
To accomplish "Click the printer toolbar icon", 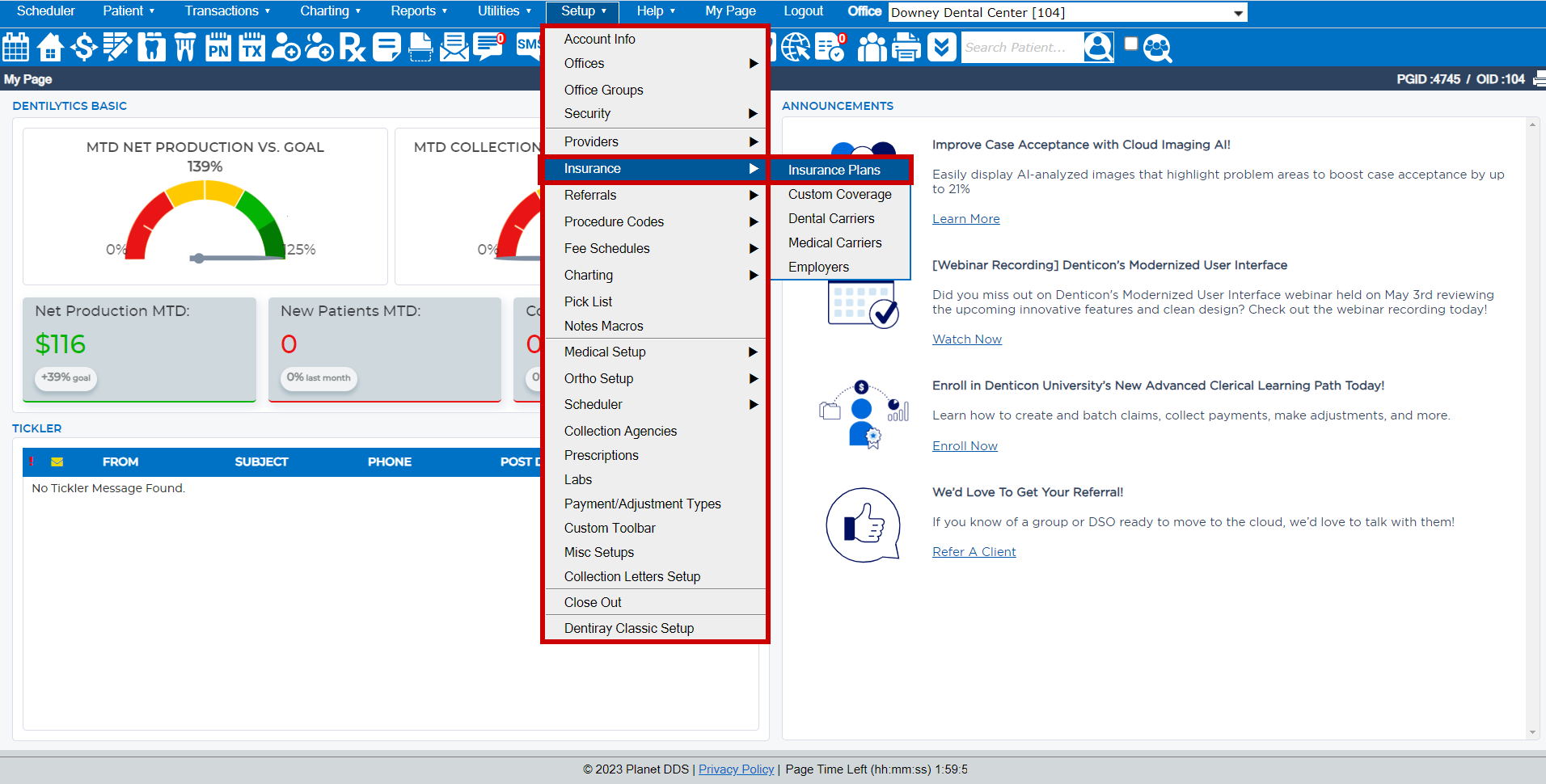I will pos(906,48).
